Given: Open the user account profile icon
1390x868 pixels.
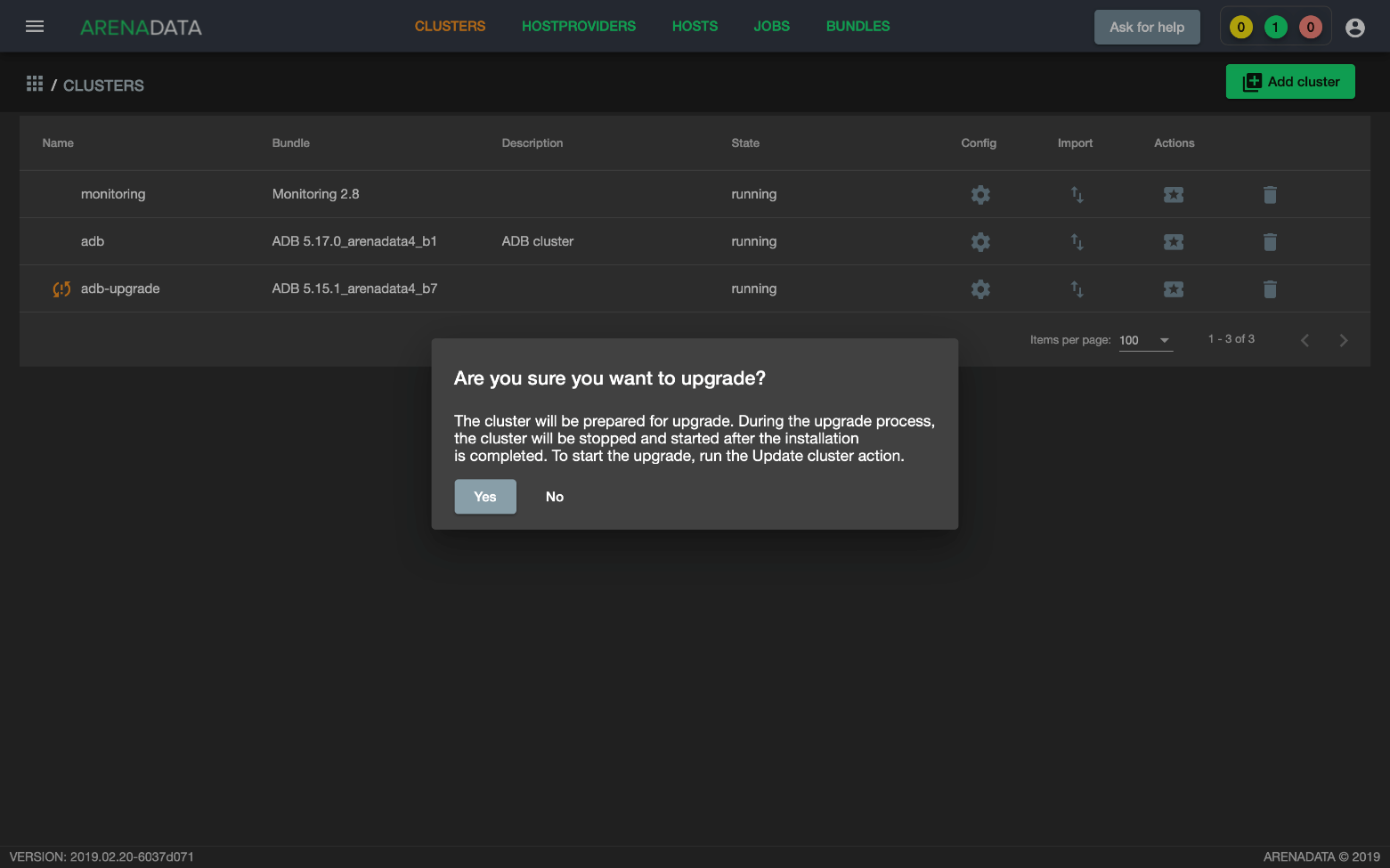Looking at the screenshot, I should tap(1354, 28).
